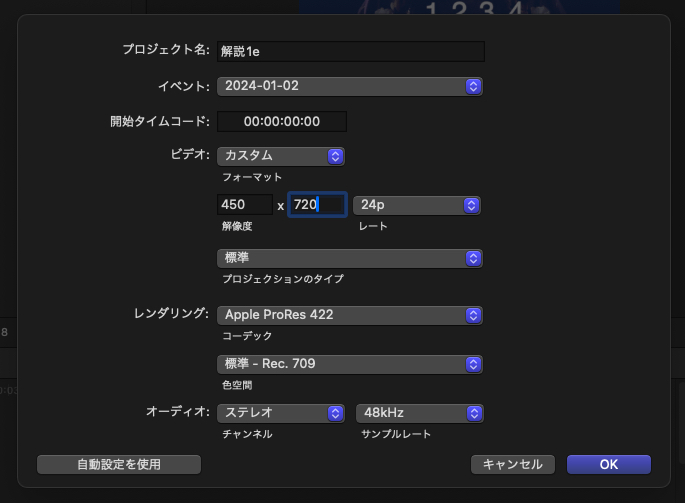Open the 色空間 color space dropdown

[x=340, y=364]
